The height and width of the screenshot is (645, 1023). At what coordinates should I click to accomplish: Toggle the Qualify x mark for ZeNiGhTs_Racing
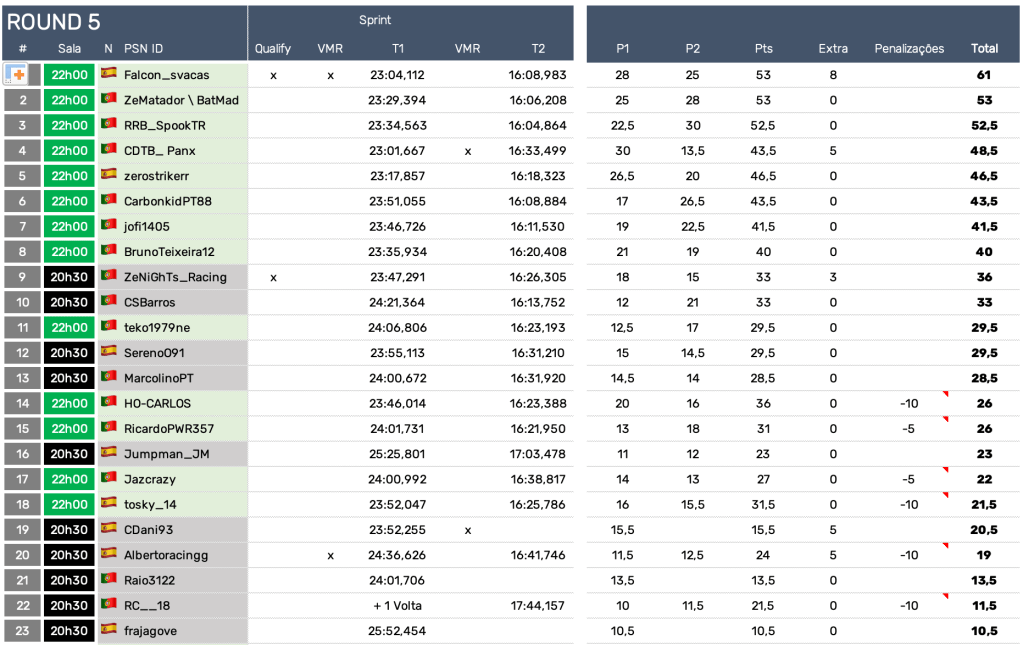[273, 277]
